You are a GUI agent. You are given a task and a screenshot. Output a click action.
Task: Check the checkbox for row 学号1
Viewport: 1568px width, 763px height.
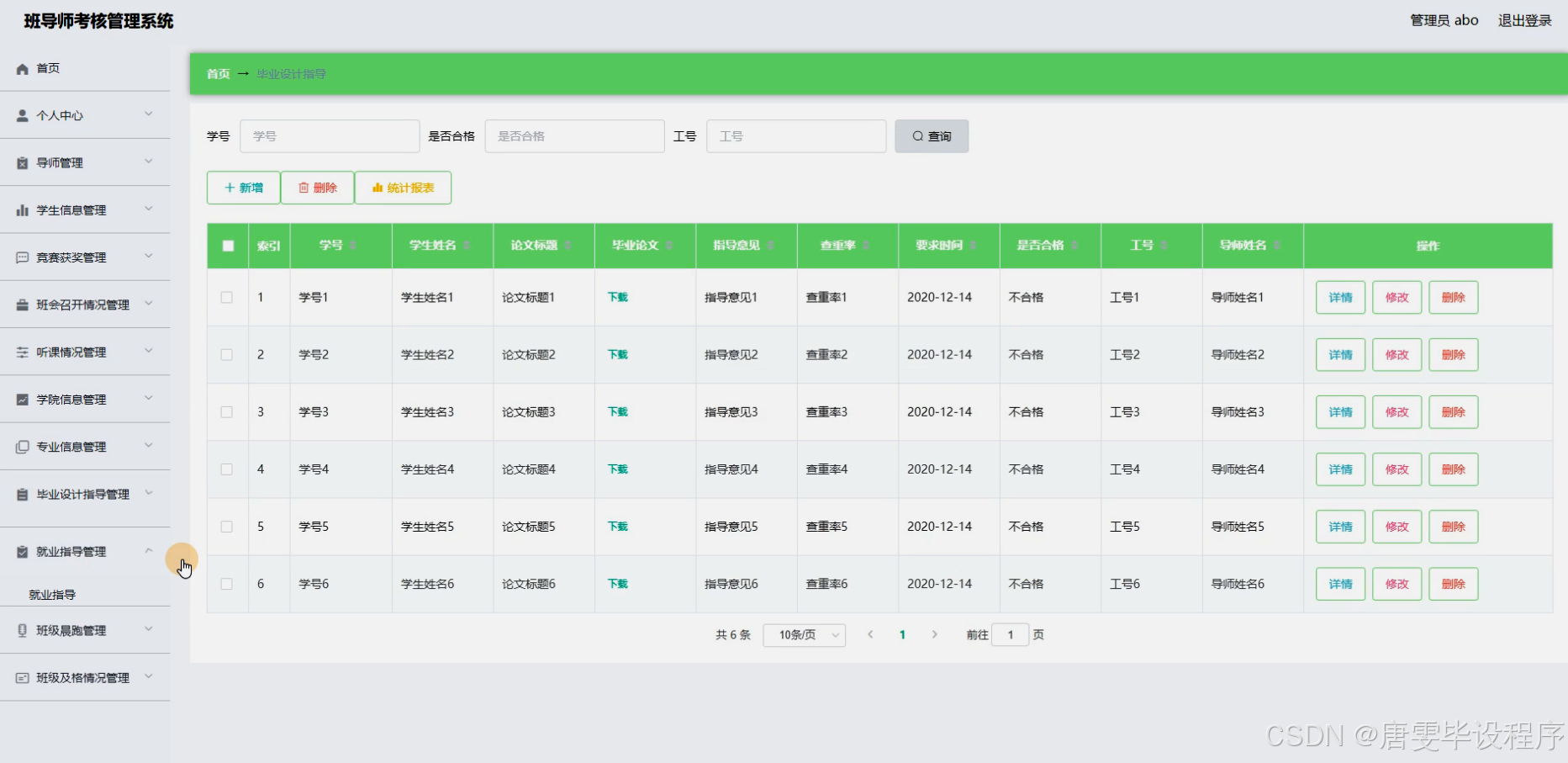(227, 297)
